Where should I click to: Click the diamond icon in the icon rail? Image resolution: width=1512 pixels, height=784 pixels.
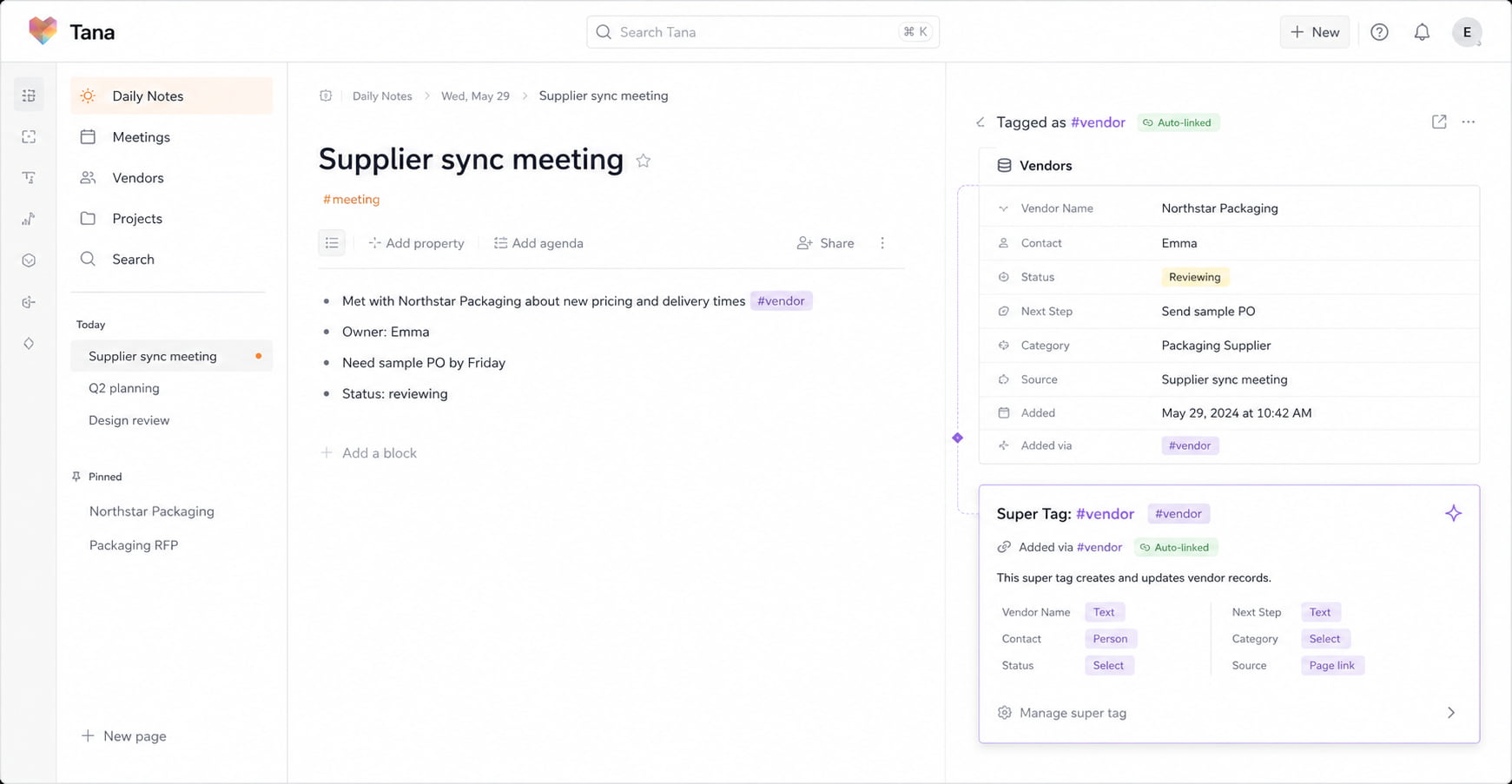pos(29,344)
